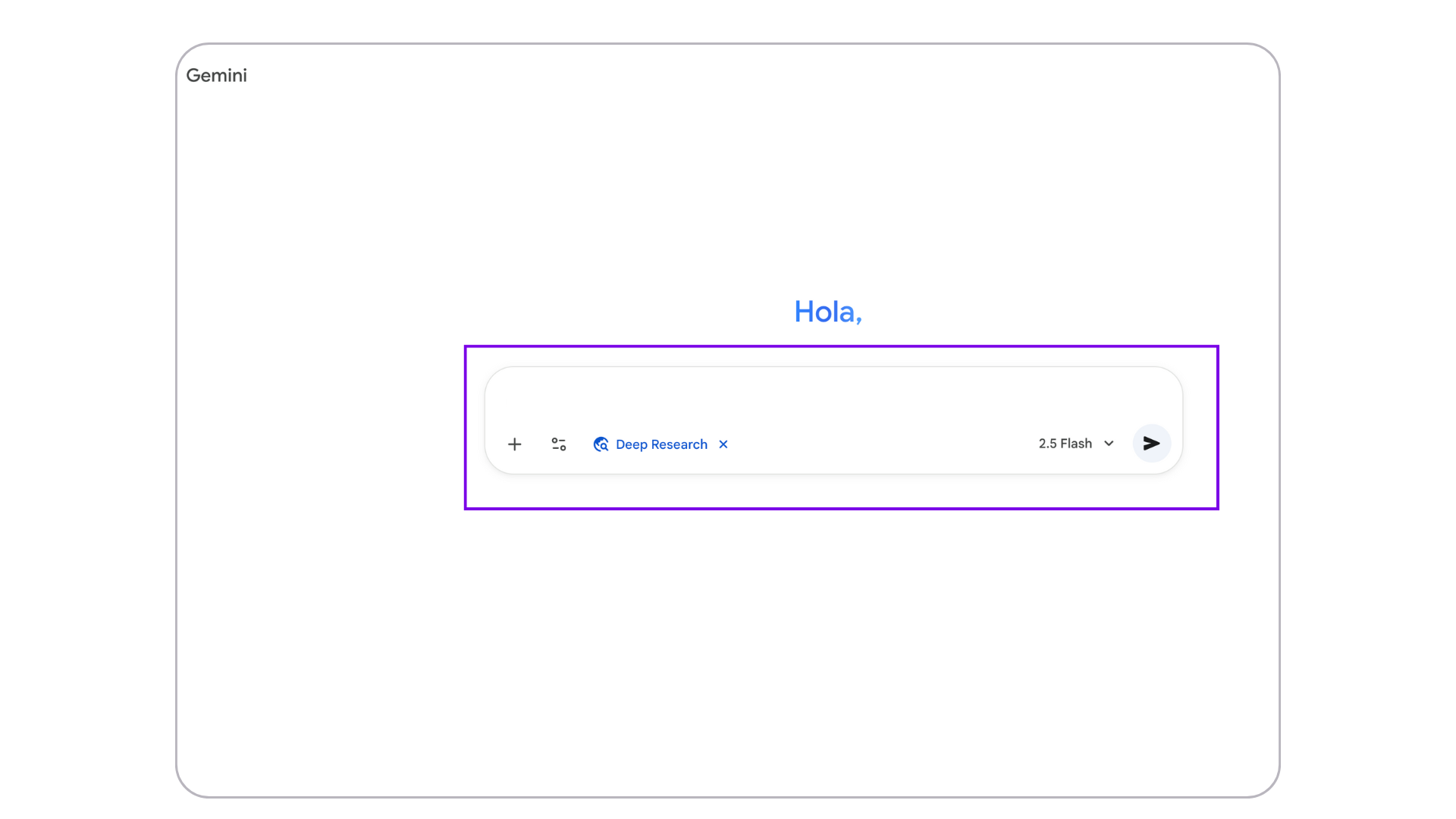This screenshot has height=819, width=1456.
Task: Disable Deep Research using its X icon
Action: 723,444
